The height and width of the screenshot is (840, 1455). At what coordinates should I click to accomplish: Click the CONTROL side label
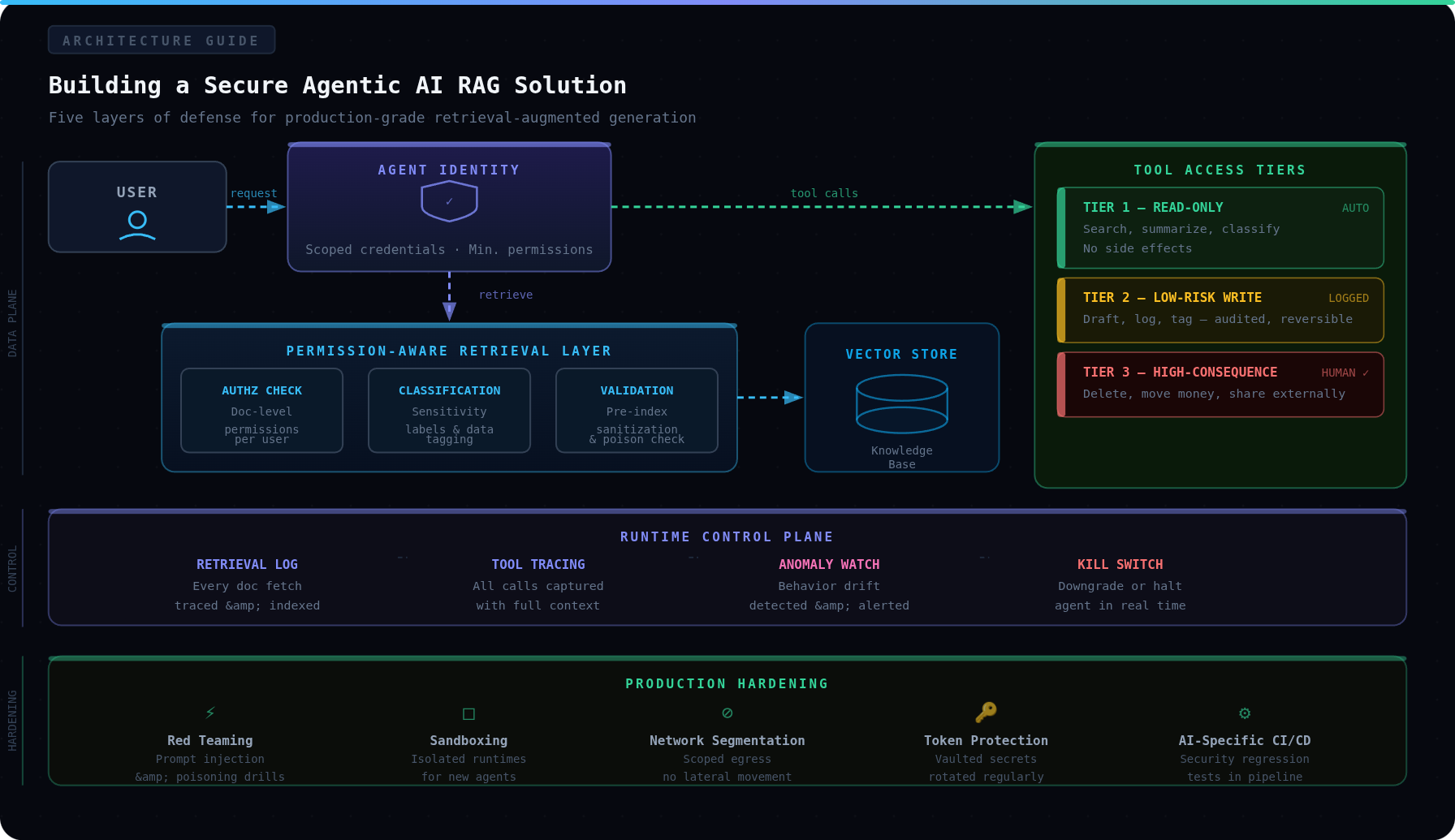click(12, 569)
